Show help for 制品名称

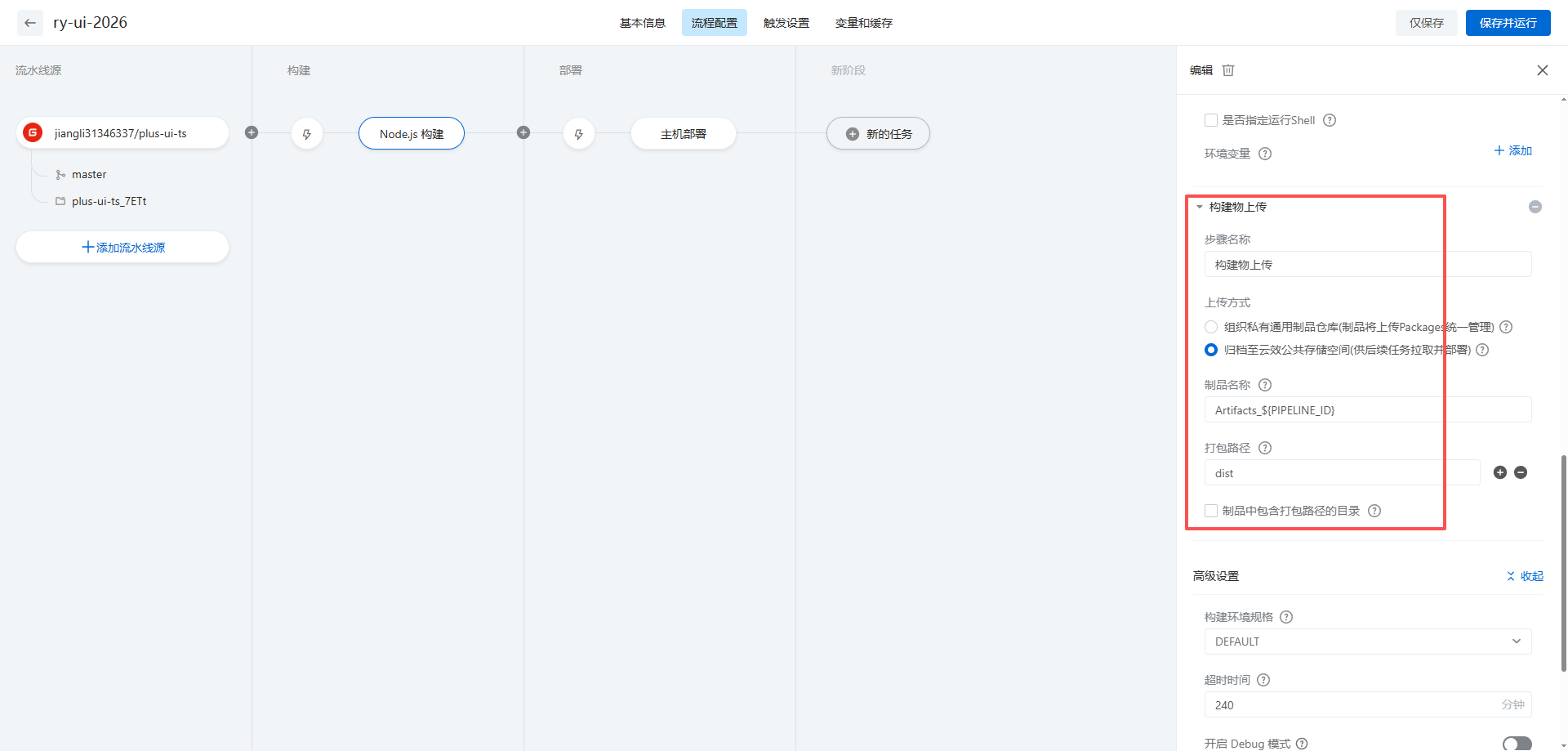pyautogui.click(x=1265, y=385)
